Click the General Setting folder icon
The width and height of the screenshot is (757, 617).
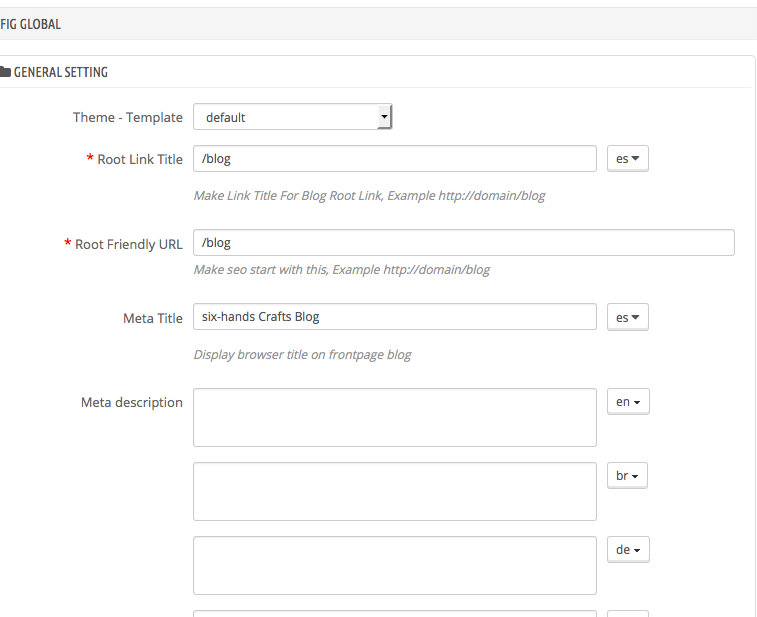point(5,72)
